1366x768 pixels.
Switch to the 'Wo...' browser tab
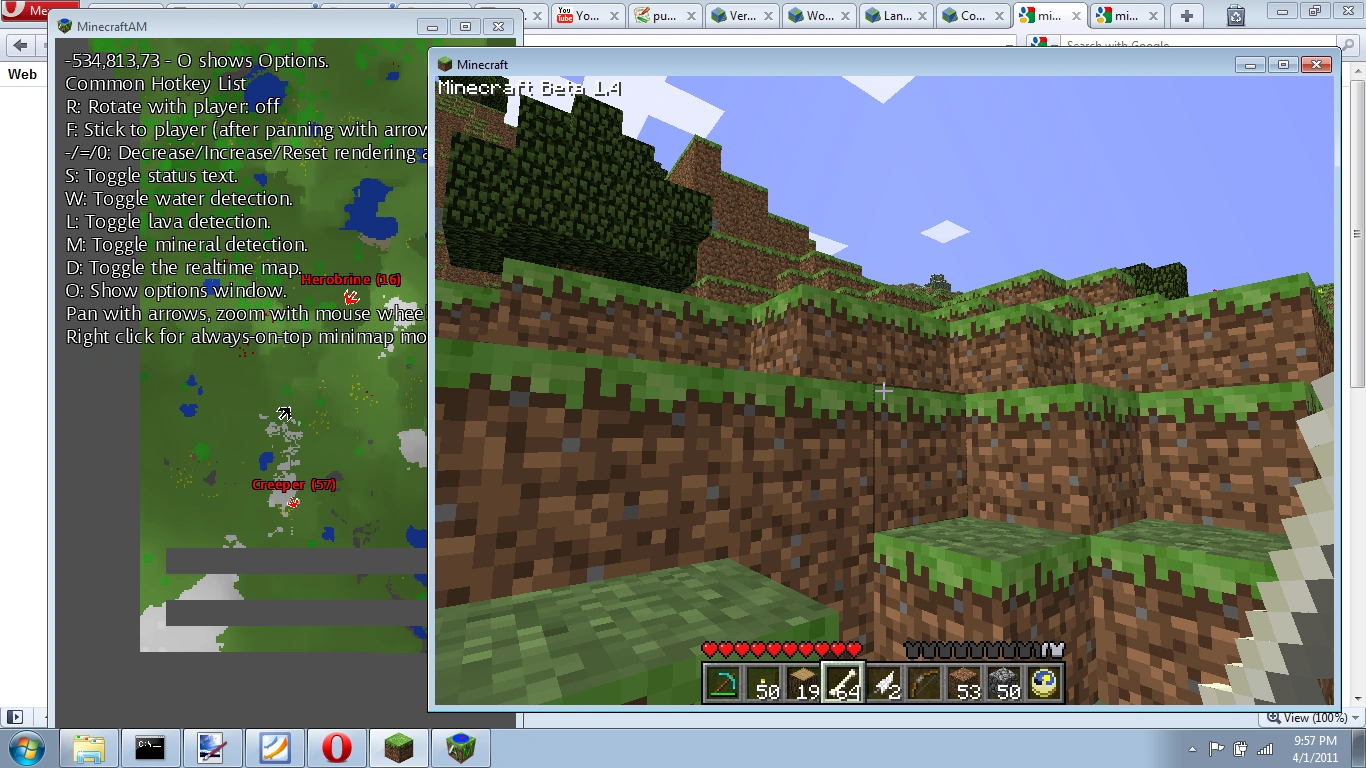pos(821,15)
